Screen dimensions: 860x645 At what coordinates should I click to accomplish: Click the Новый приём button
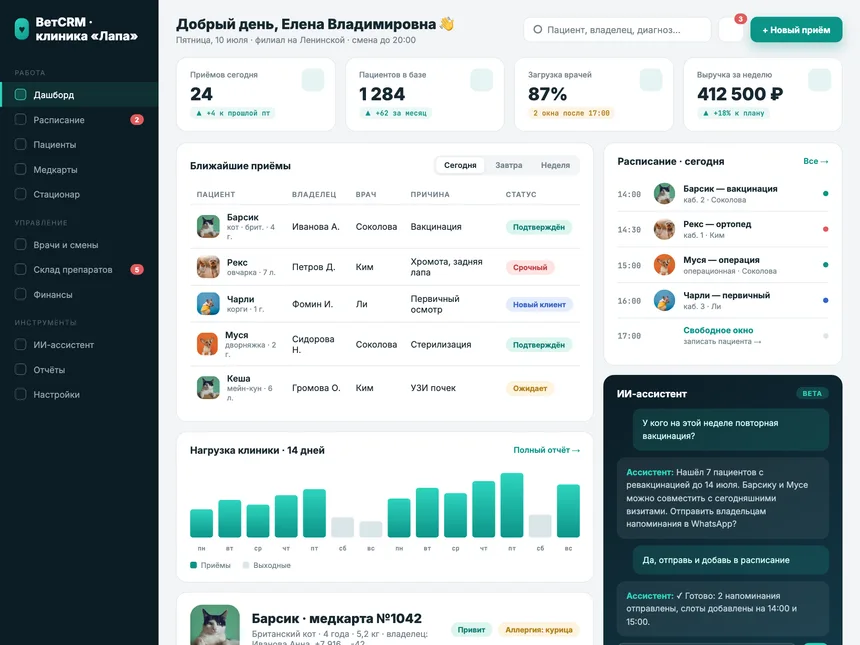tap(796, 30)
